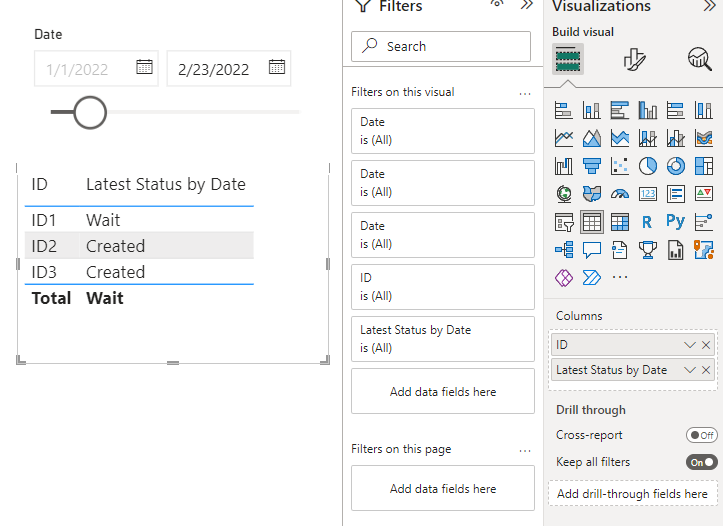Viewport: 723px width, 526px height.
Task: Choose the Python visual icon
Action: click(676, 222)
